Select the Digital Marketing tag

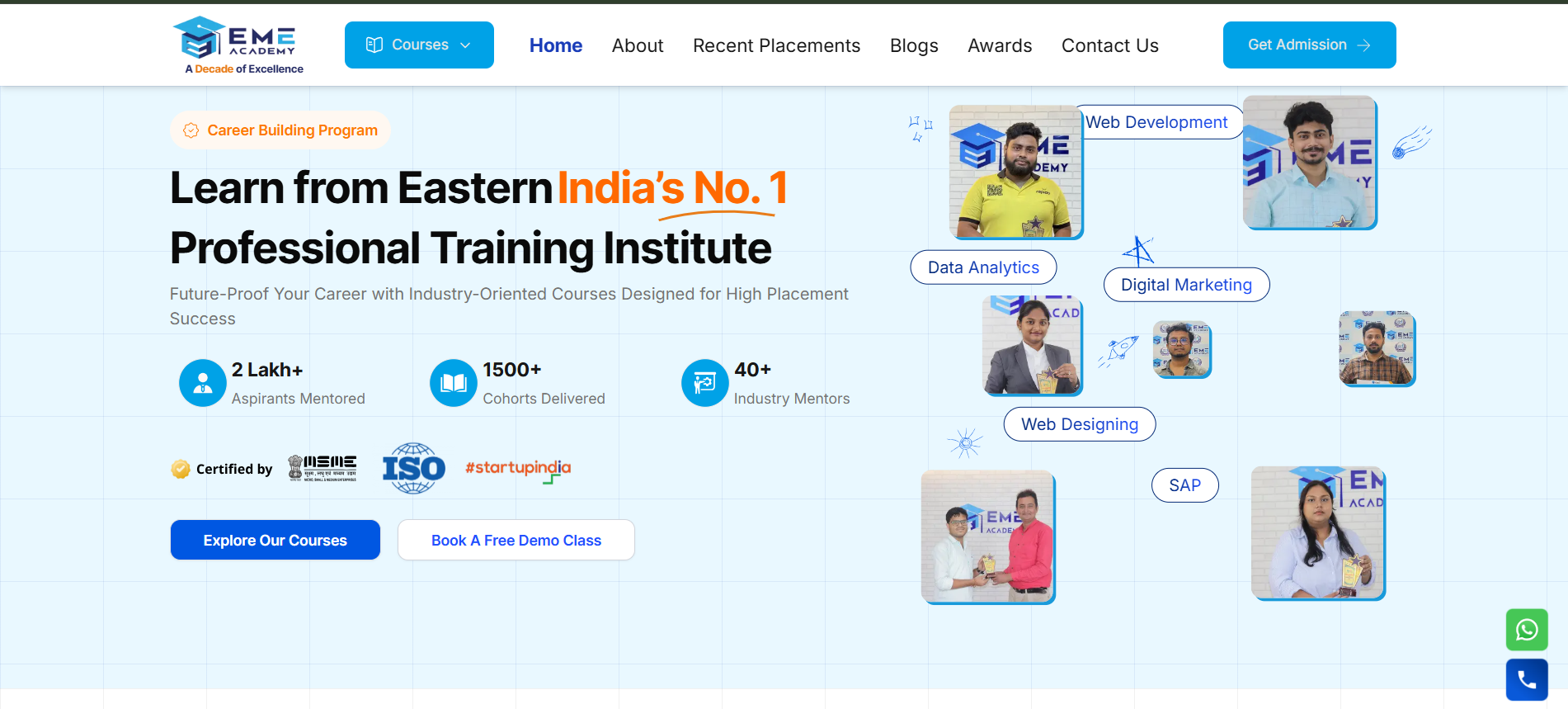1186,285
